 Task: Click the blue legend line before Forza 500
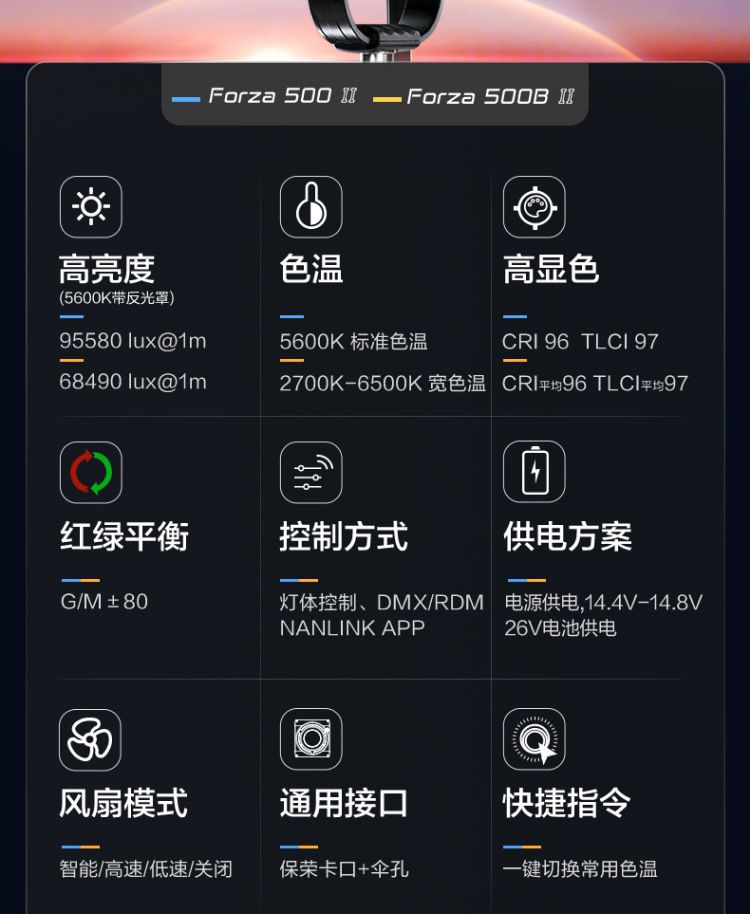(186, 99)
